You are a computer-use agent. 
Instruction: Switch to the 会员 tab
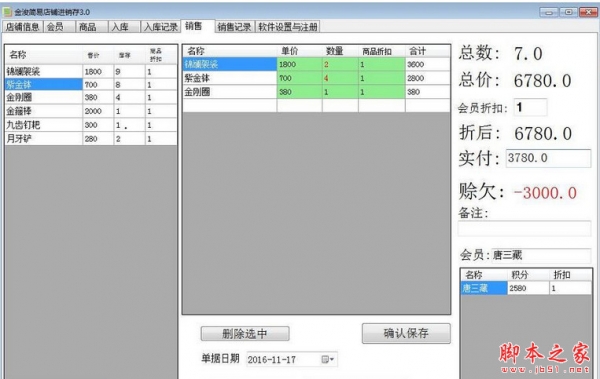tap(59, 27)
